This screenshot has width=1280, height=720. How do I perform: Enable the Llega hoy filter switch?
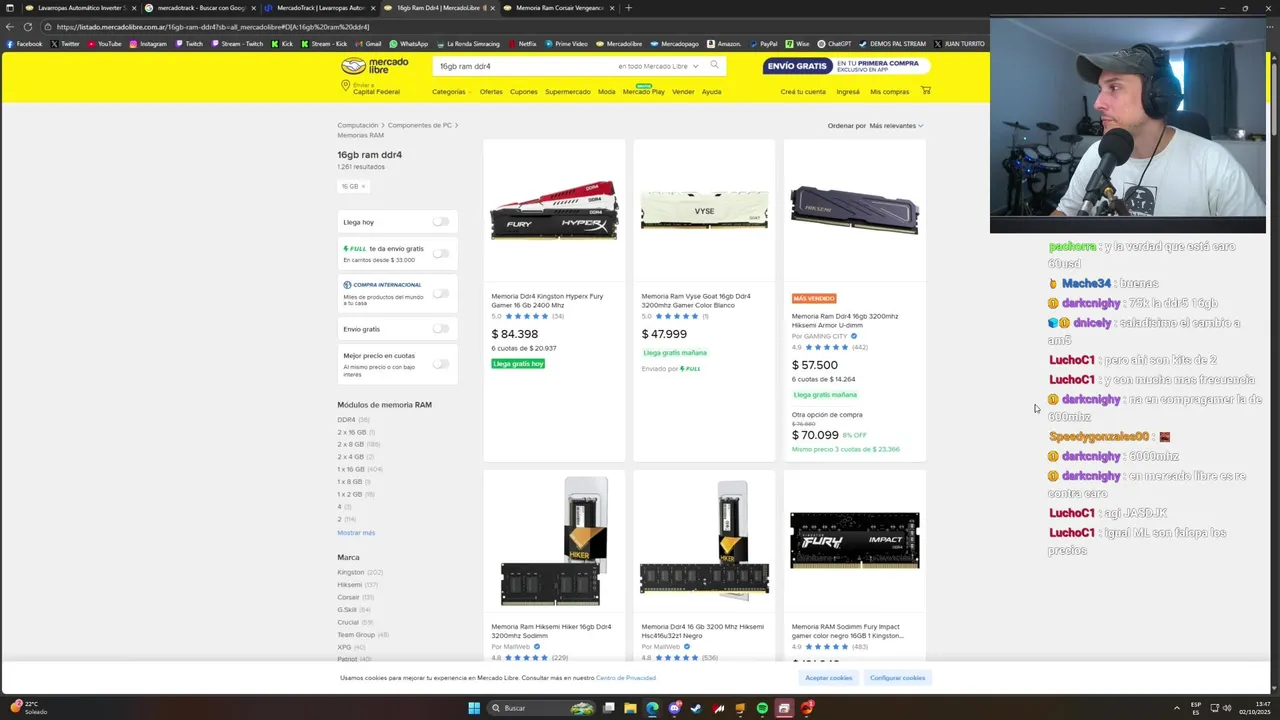click(440, 222)
